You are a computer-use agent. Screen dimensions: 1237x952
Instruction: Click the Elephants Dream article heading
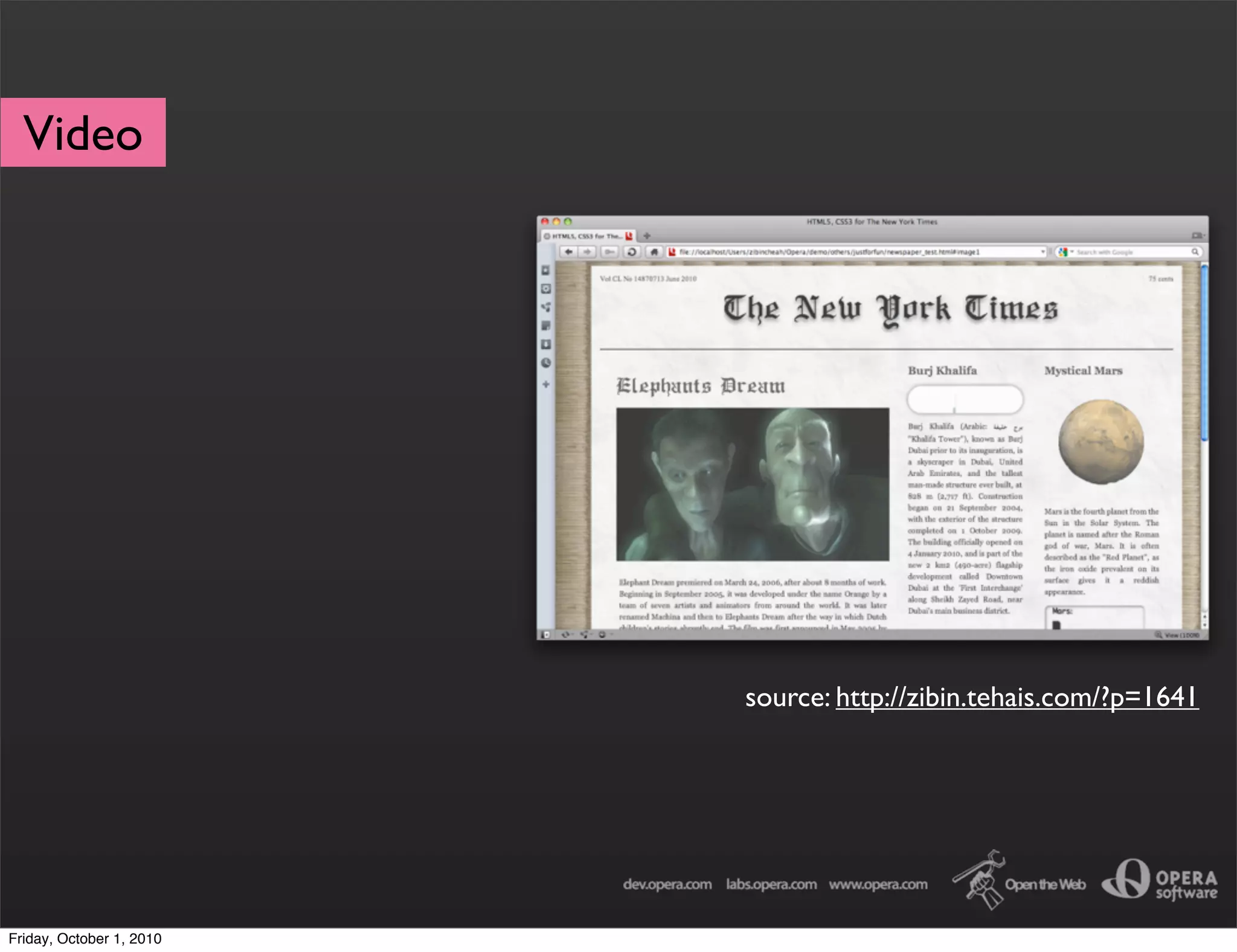pyautogui.click(x=701, y=385)
